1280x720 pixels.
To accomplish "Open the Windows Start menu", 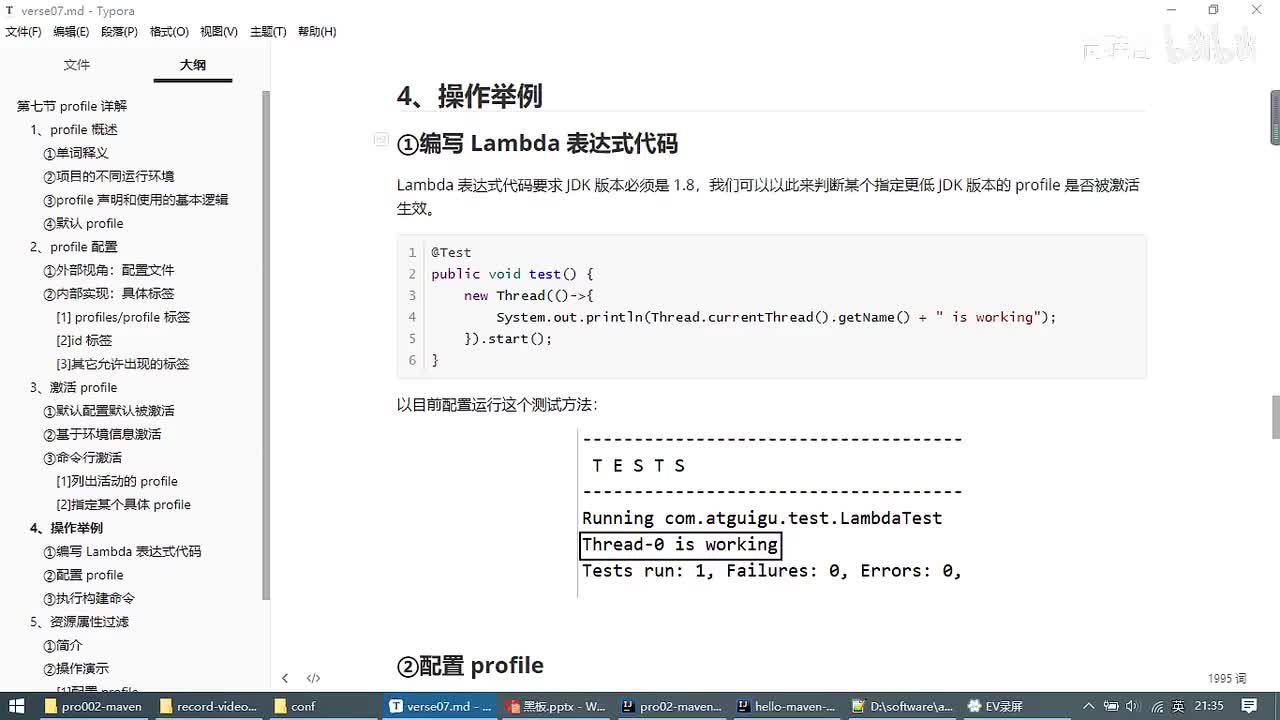I will 17,706.
